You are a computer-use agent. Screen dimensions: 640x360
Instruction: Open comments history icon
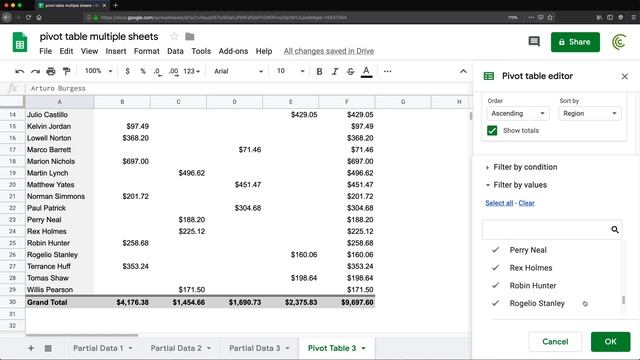(x=534, y=42)
